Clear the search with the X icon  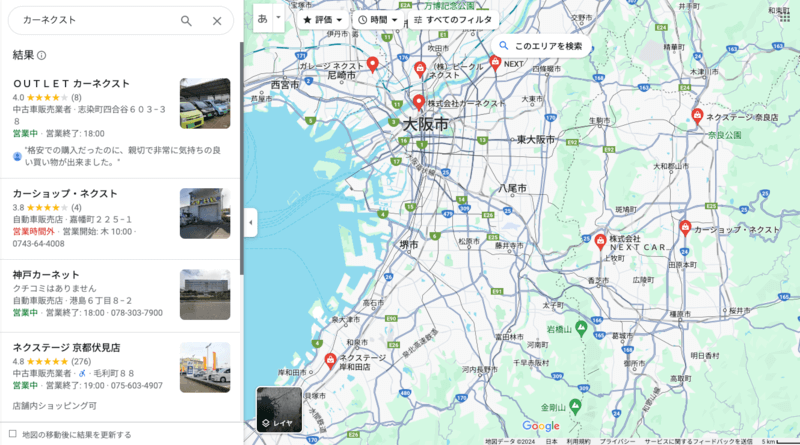[217, 21]
